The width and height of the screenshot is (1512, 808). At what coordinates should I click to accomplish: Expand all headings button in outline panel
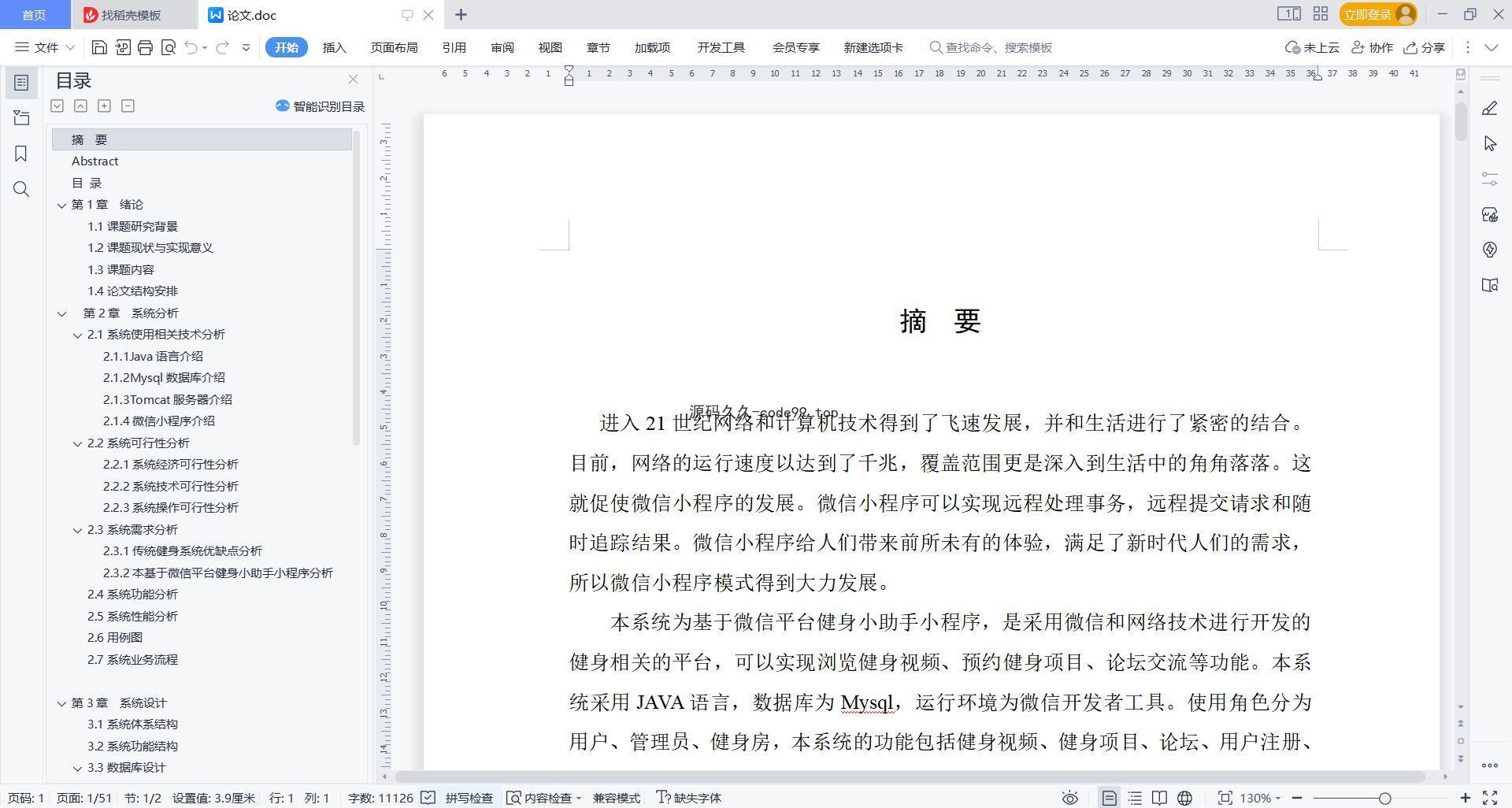(57, 106)
